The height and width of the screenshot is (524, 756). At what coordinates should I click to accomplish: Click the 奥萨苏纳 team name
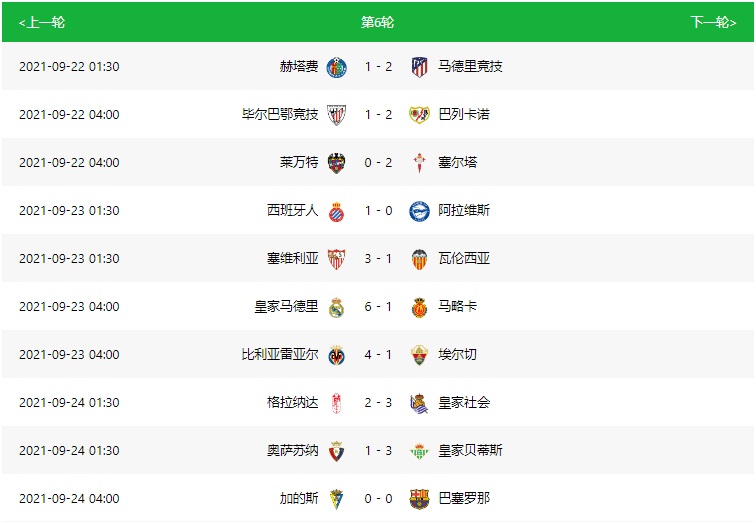pyautogui.click(x=293, y=450)
